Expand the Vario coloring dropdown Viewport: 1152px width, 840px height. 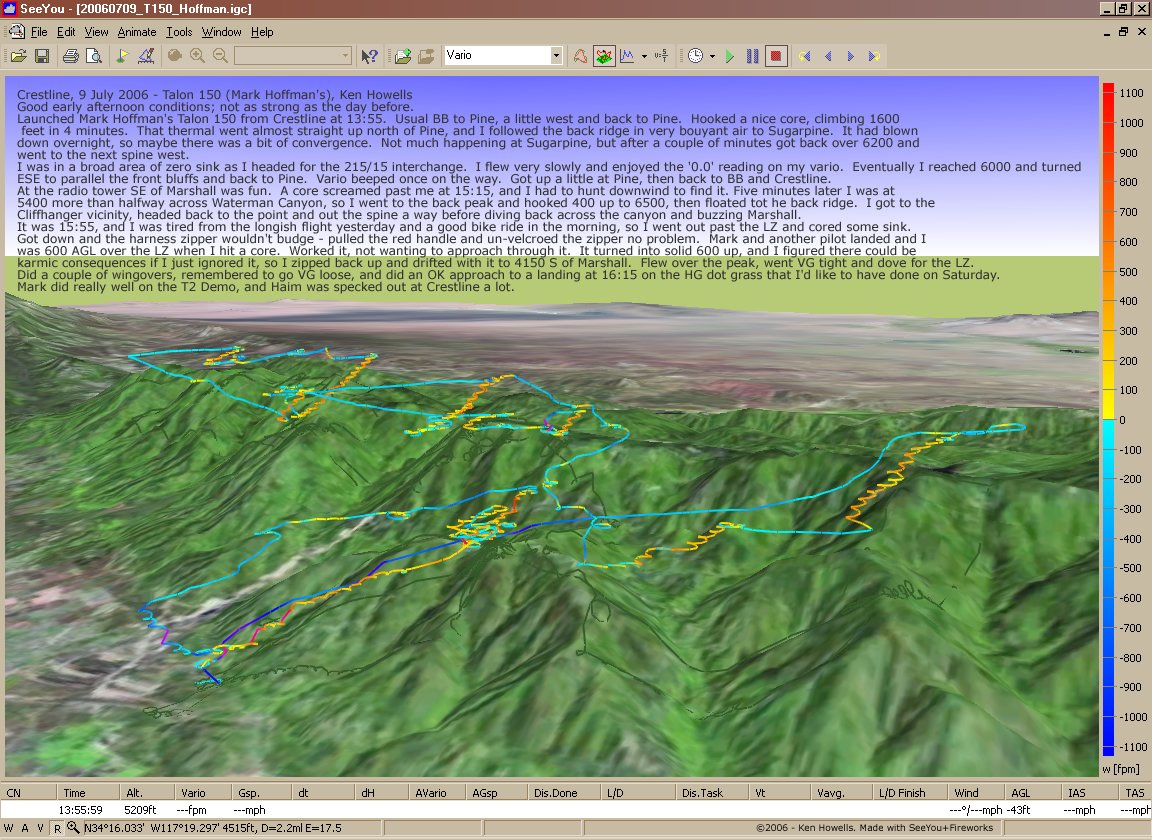click(556, 56)
